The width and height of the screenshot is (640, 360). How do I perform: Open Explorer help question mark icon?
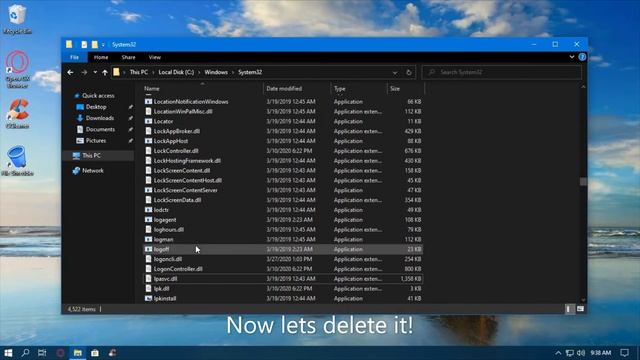[x=582, y=57]
